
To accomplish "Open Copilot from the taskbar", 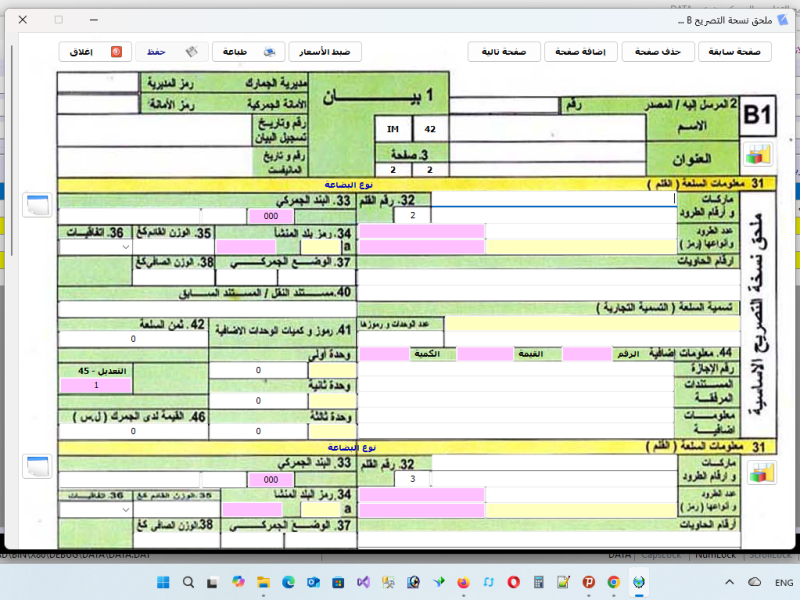I will pos(238,582).
